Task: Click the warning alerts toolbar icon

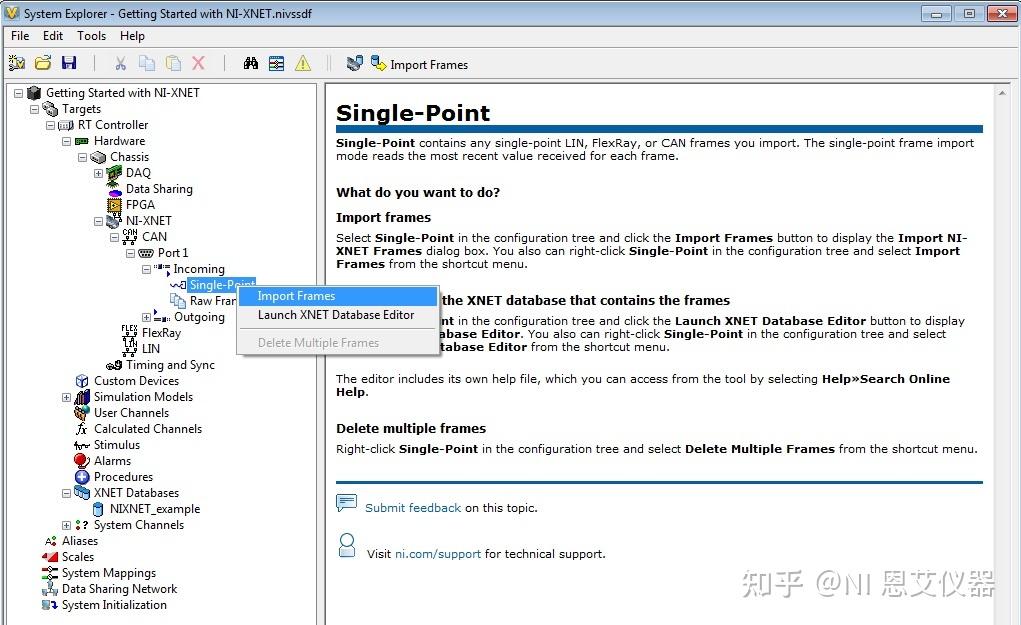Action: (302, 62)
